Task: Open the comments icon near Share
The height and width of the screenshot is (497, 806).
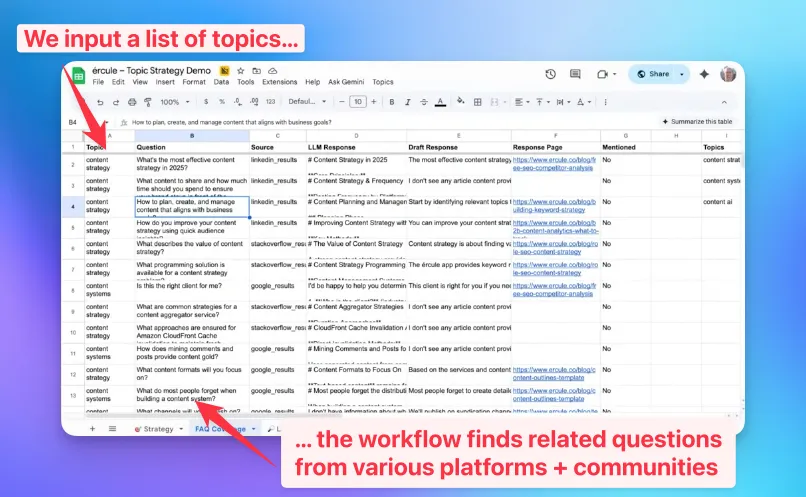Action: click(x=576, y=74)
